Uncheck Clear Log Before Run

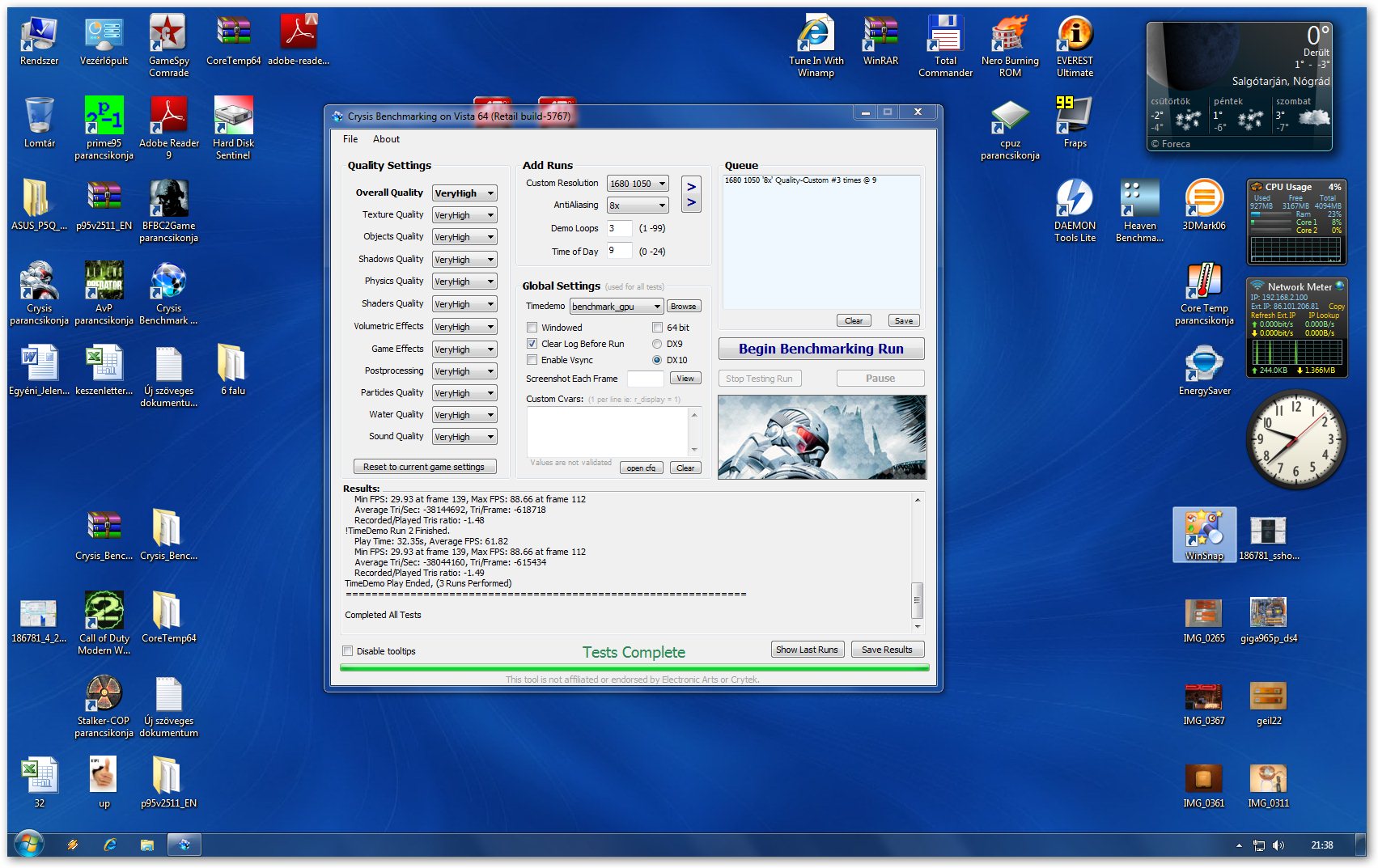532,344
